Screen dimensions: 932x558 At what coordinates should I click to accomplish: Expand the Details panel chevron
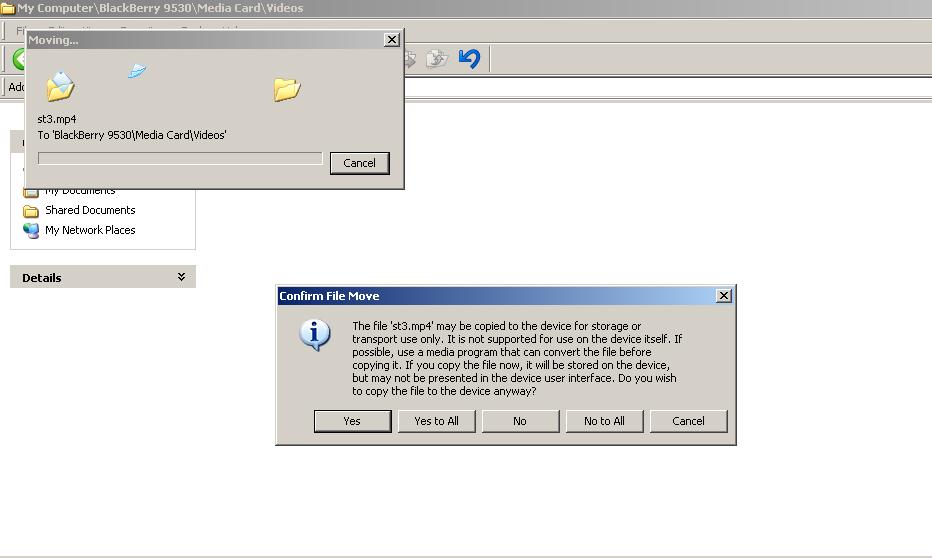[x=181, y=277]
